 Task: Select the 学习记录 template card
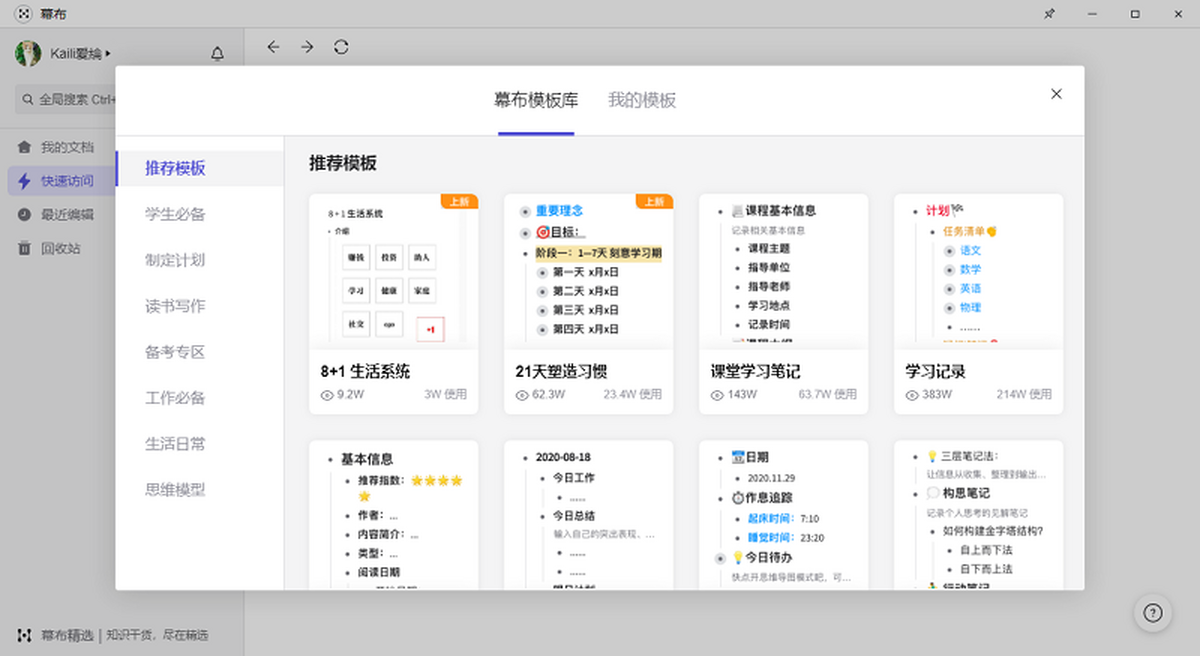[x=978, y=304]
